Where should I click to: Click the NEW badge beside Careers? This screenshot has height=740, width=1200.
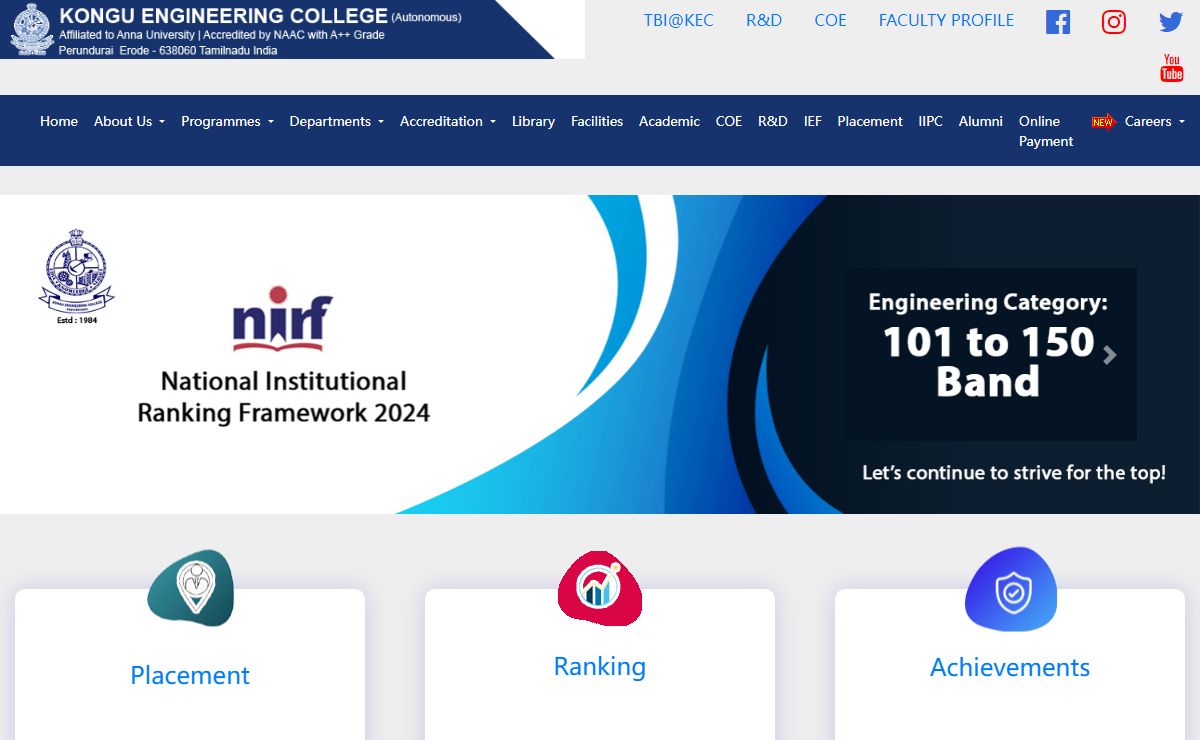tap(1103, 122)
